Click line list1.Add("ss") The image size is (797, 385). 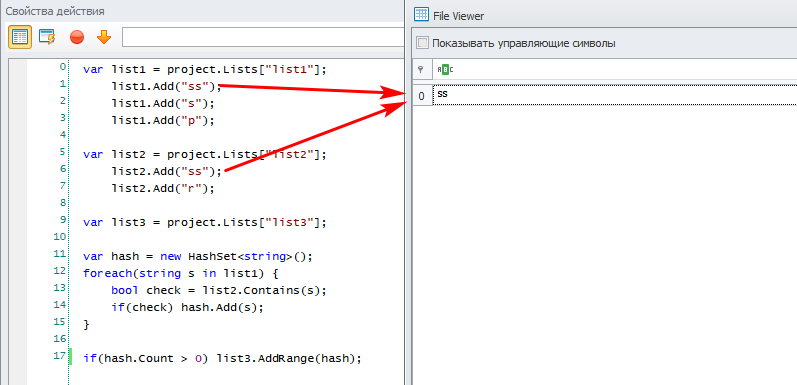(167, 86)
